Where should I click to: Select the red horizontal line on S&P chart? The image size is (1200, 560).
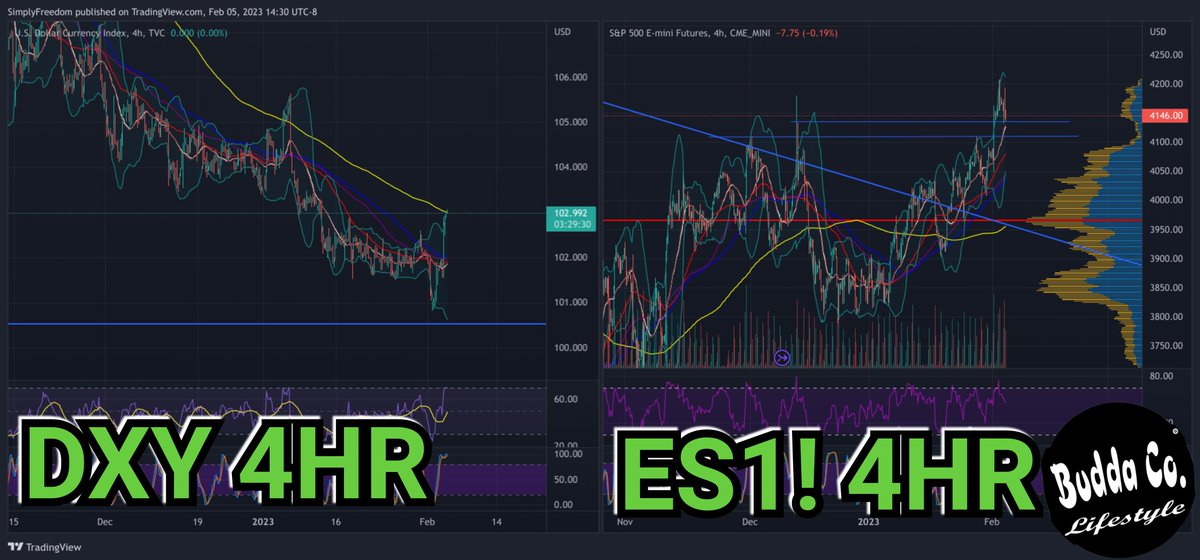870,219
